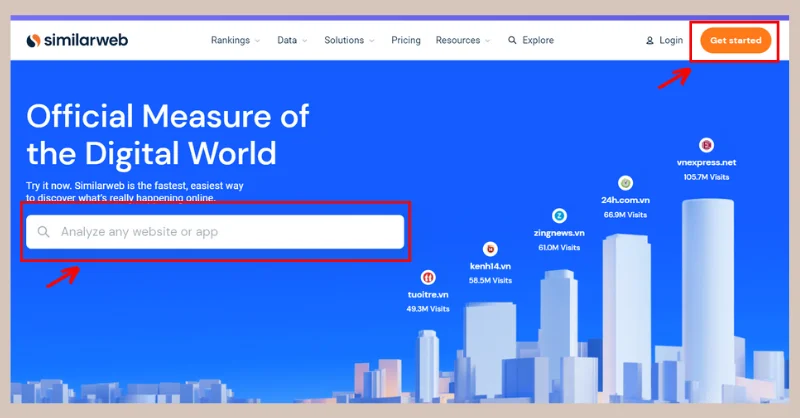
Task: Click the user profile icon next to Login
Action: [649, 40]
